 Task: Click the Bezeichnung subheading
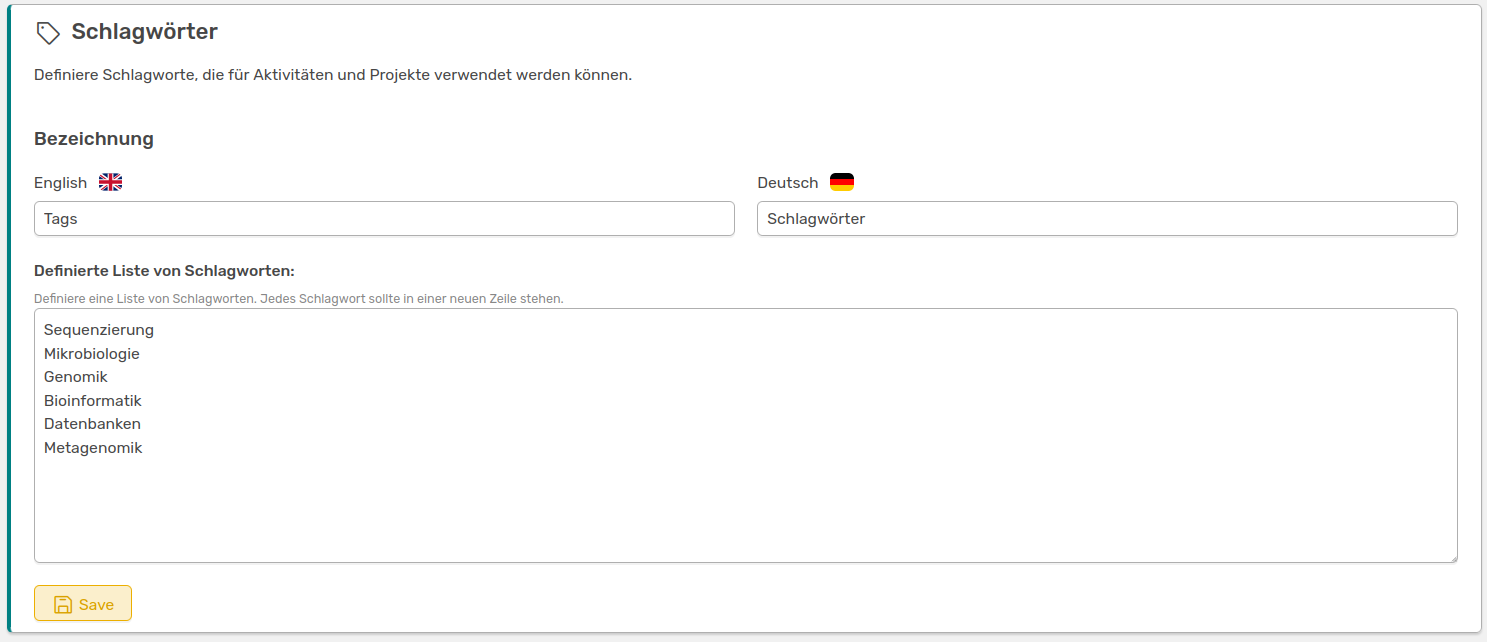click(x=94, y=139)
